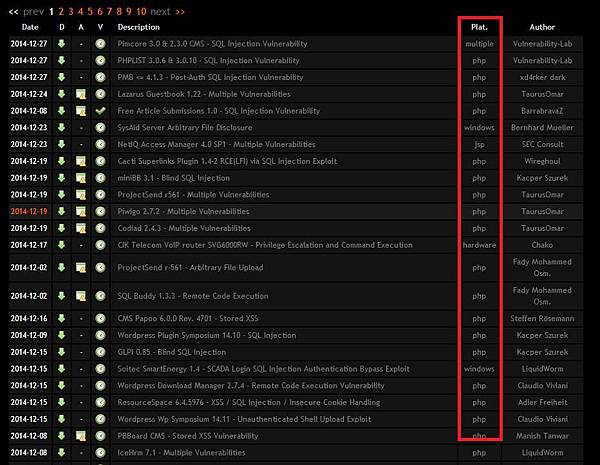Get vulnerable app for SQL Buddy 1.3.3
The image size is (600, 465).
click(81, 296)
